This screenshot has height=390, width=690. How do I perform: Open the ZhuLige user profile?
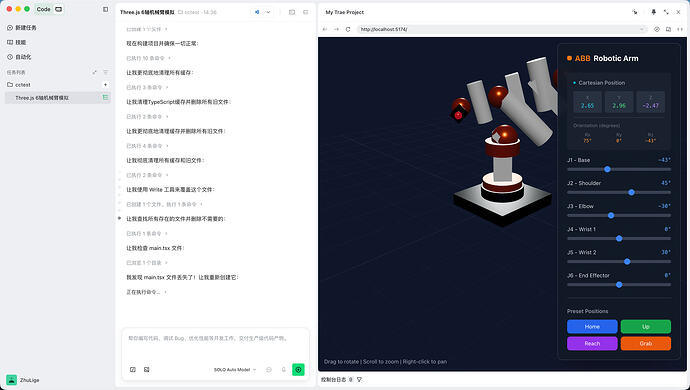[x=23, y=380]
